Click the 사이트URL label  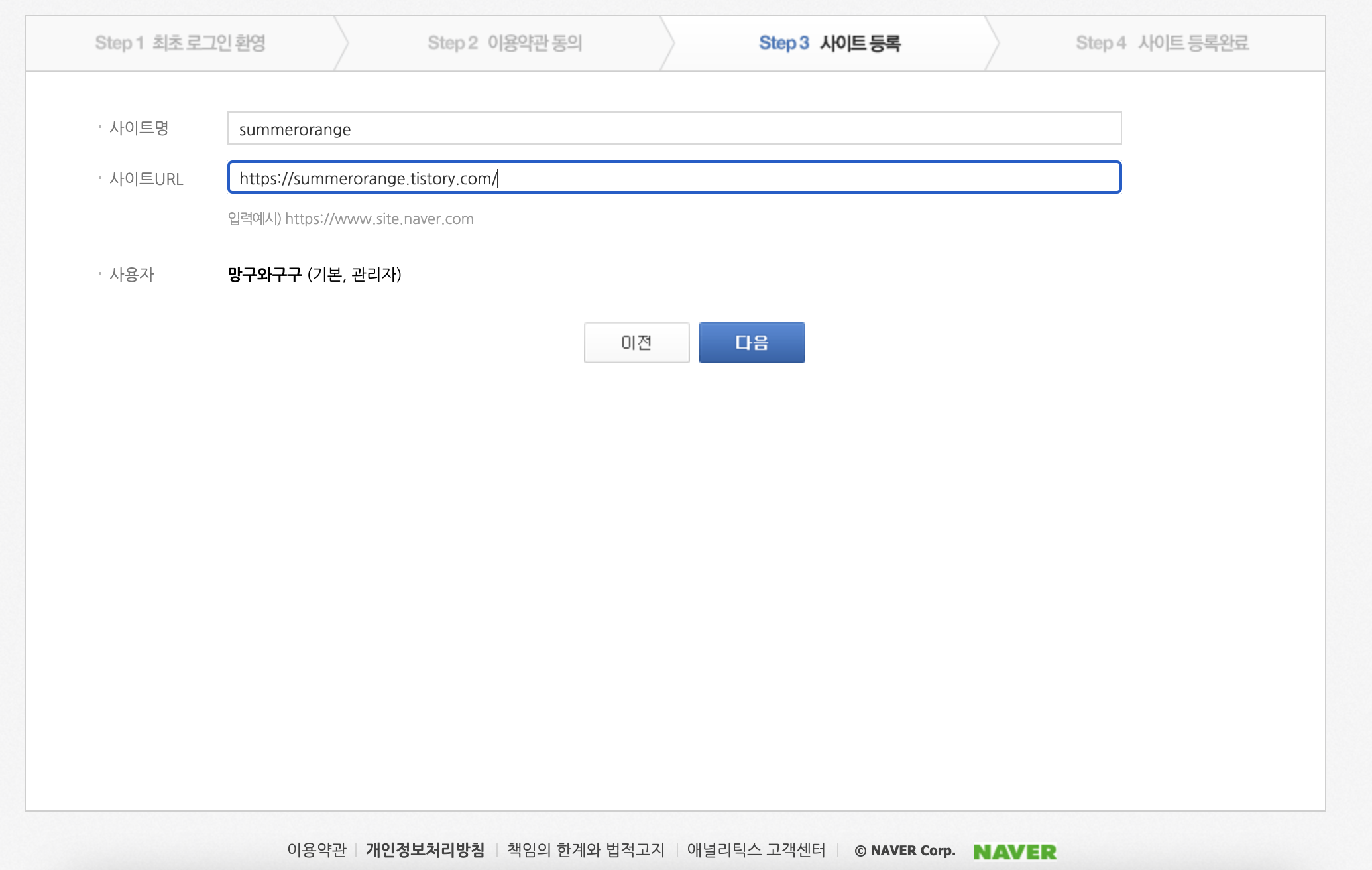(146, 179)
